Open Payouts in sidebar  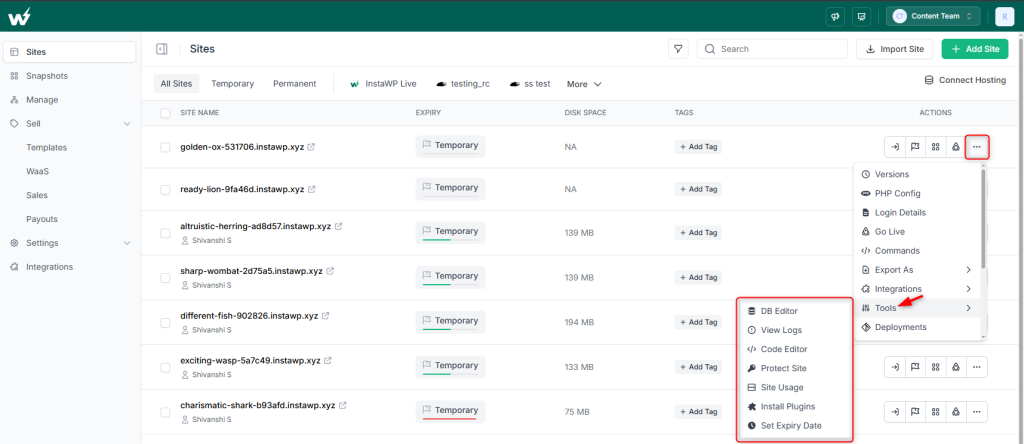tap(42, 219)
